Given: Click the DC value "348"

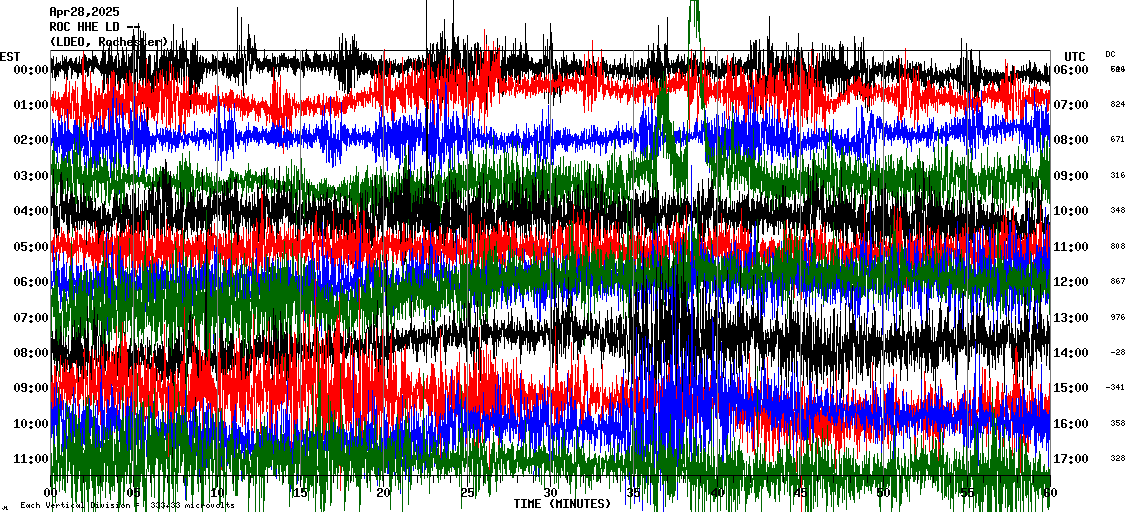Looking at the screenshot, I should (x=1118, y=210).
